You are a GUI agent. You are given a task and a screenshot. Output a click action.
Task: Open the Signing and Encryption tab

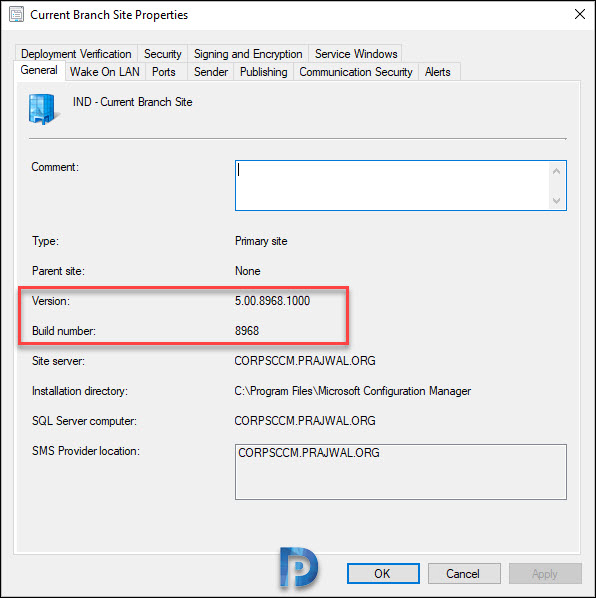pos(248,54)
